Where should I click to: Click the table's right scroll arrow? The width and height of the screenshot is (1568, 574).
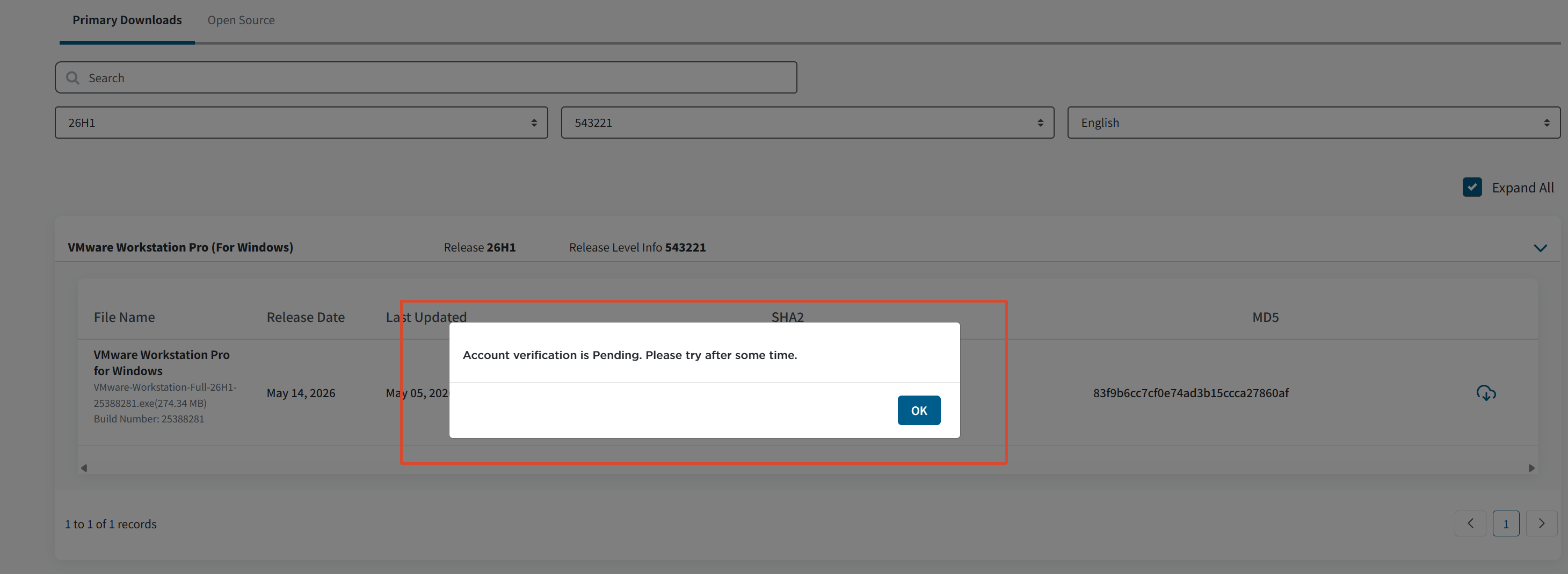(x=1531, y=468)
